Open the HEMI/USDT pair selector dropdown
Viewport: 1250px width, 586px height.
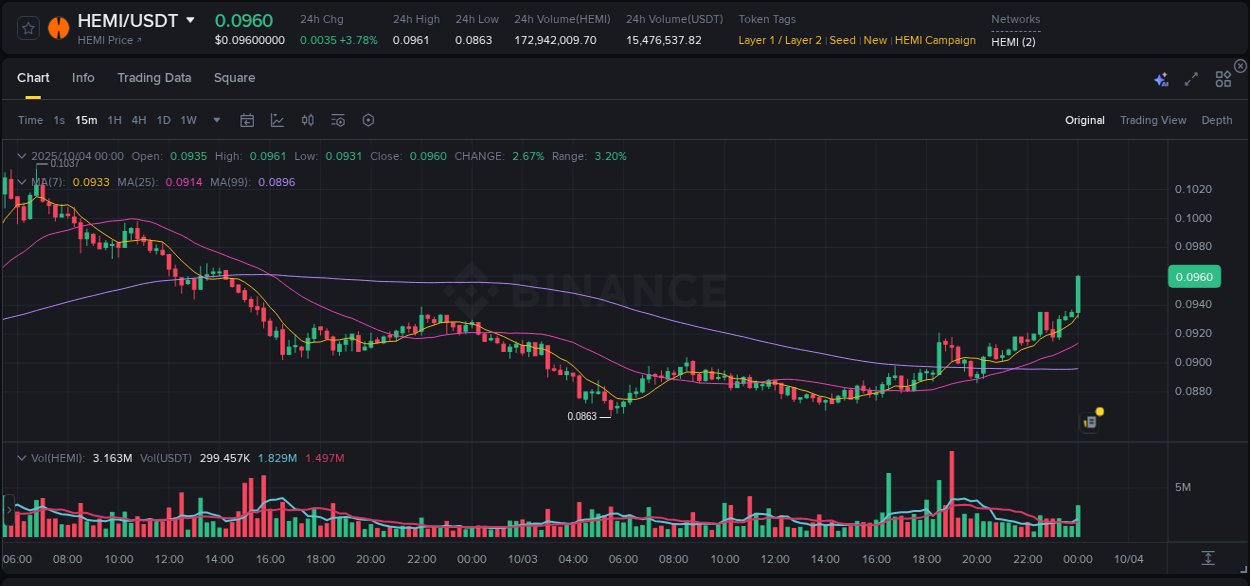[x=190, y=20]
